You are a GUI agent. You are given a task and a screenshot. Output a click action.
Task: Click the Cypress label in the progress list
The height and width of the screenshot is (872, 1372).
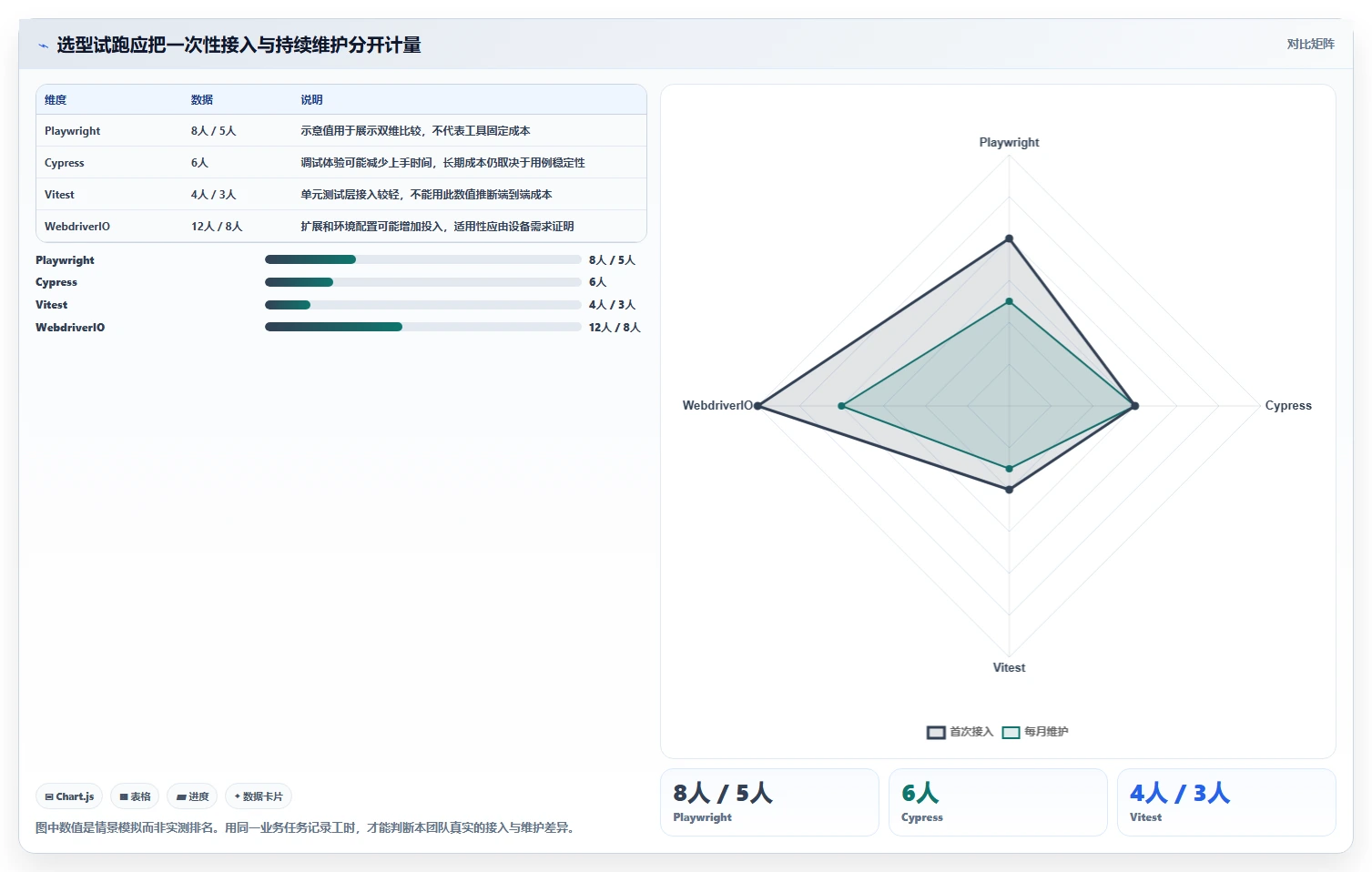(x=56, y=282)
